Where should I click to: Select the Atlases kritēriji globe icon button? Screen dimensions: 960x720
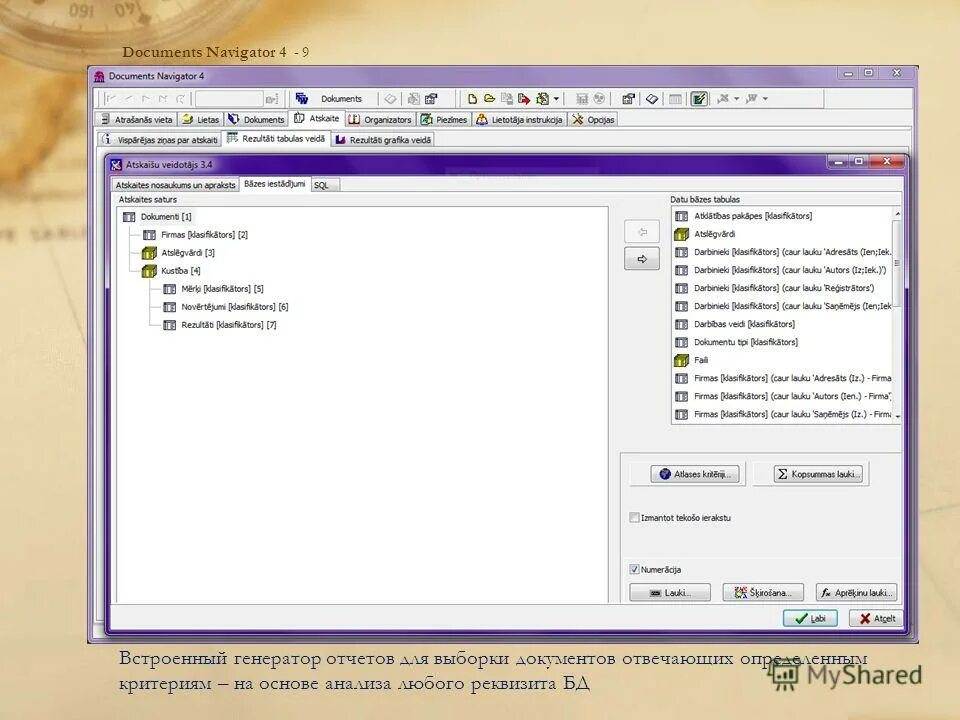point(665,473)
